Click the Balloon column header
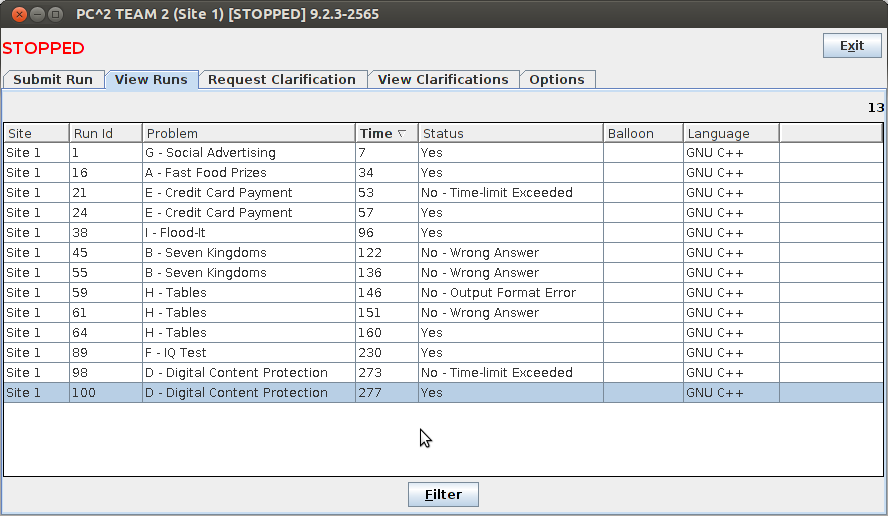 click(x=643, y=133)
